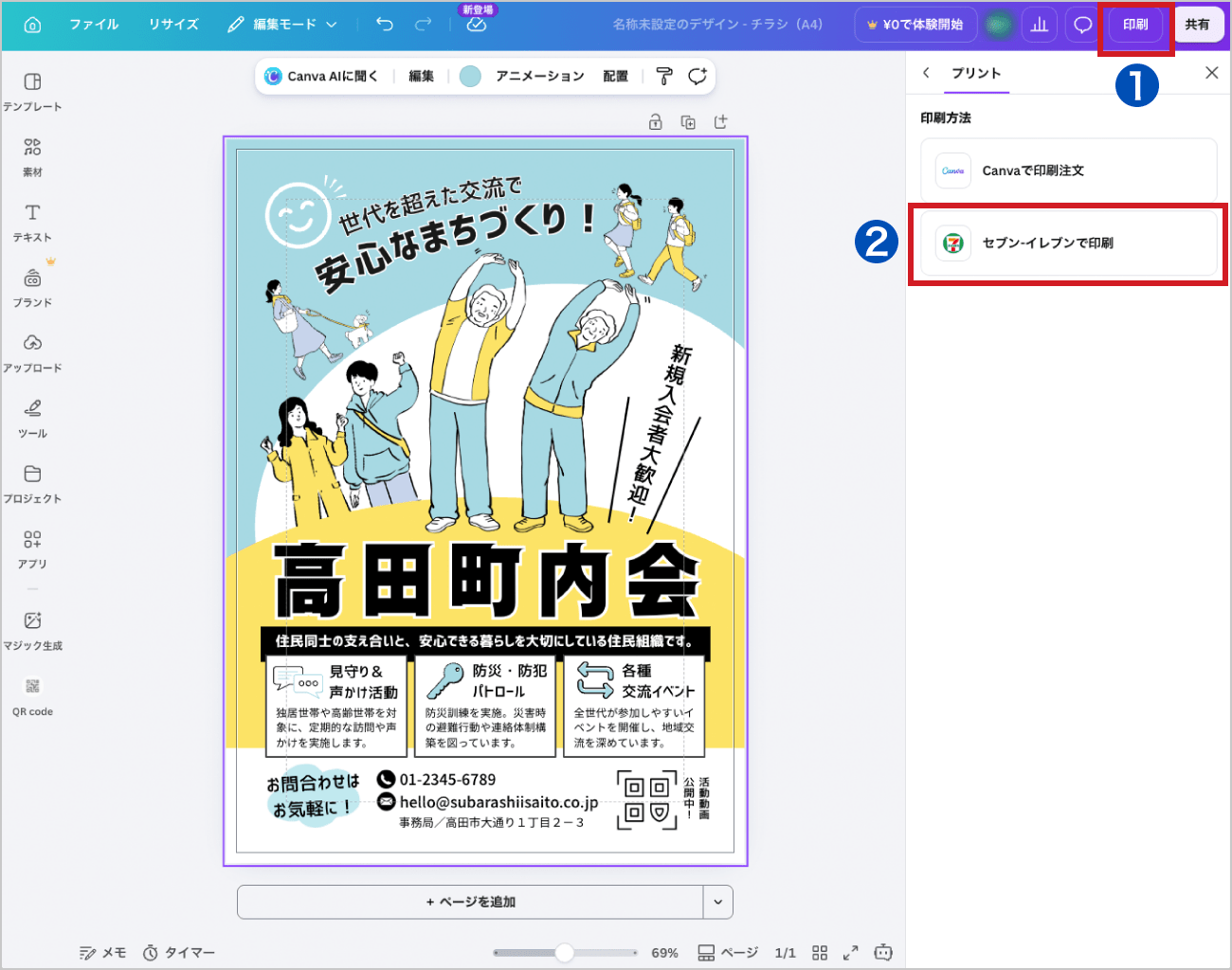
Task: Go to Canva home icon
Action: [32, 25]
